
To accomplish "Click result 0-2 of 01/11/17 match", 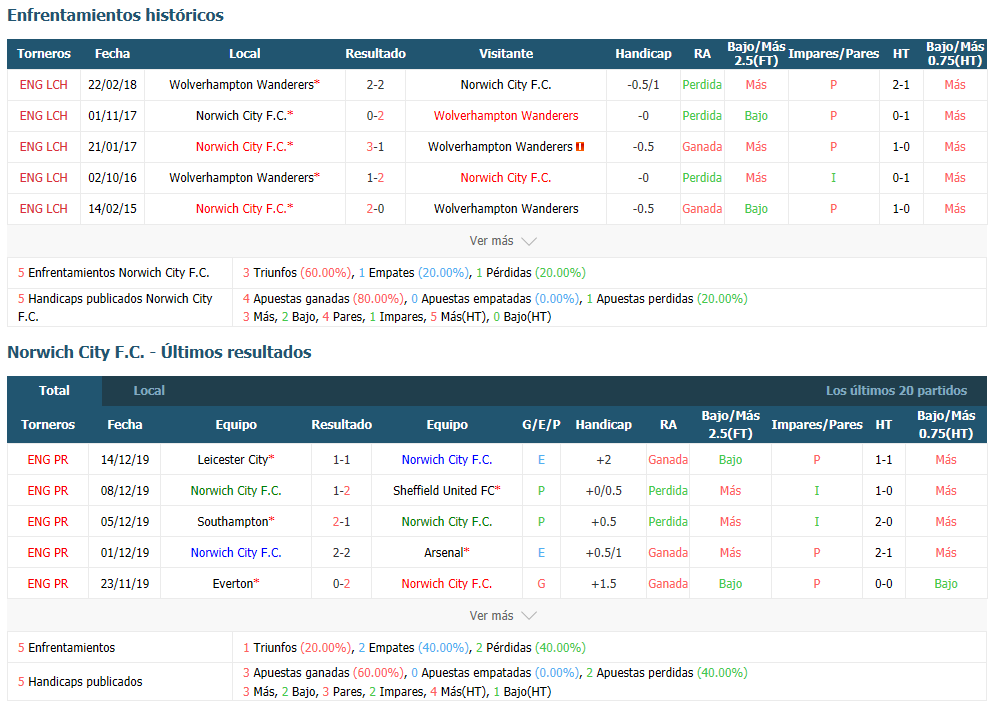I will tap(375, 116).
